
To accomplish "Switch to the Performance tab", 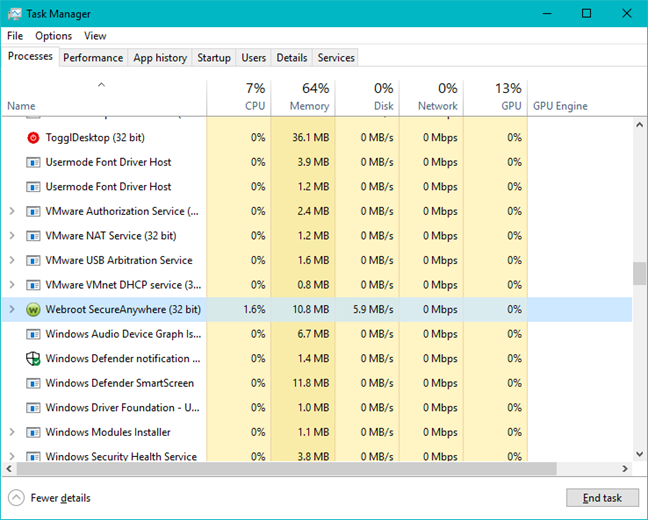I will tap(93, 58).
